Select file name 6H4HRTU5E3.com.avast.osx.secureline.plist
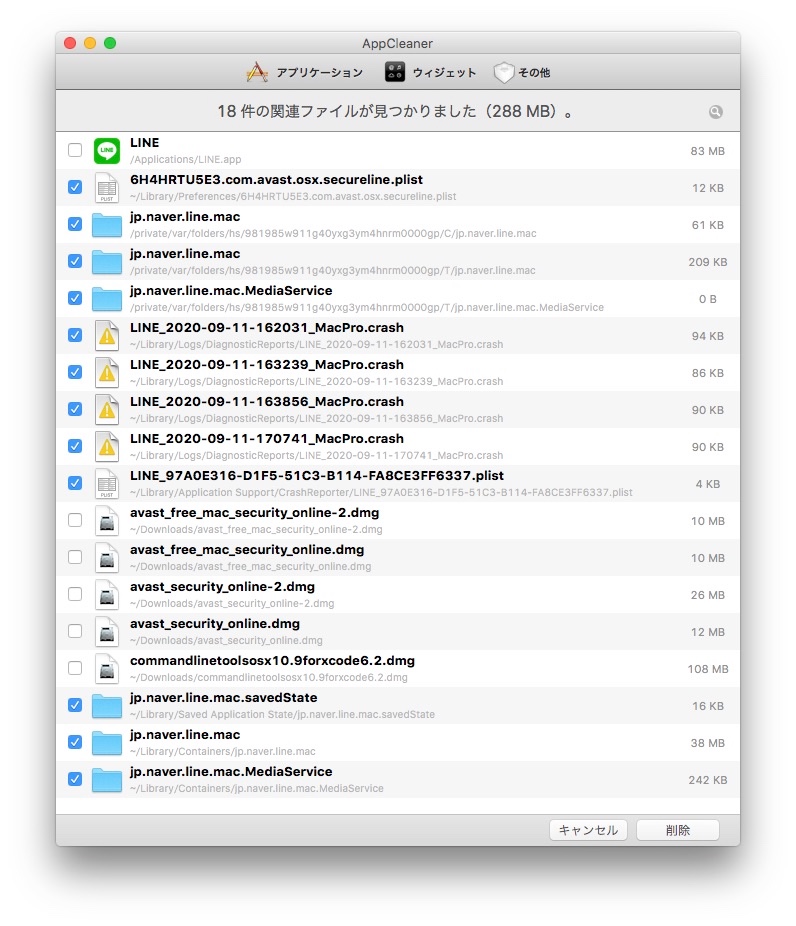Viewport: 796px width, 926px height. pos(276,180)
